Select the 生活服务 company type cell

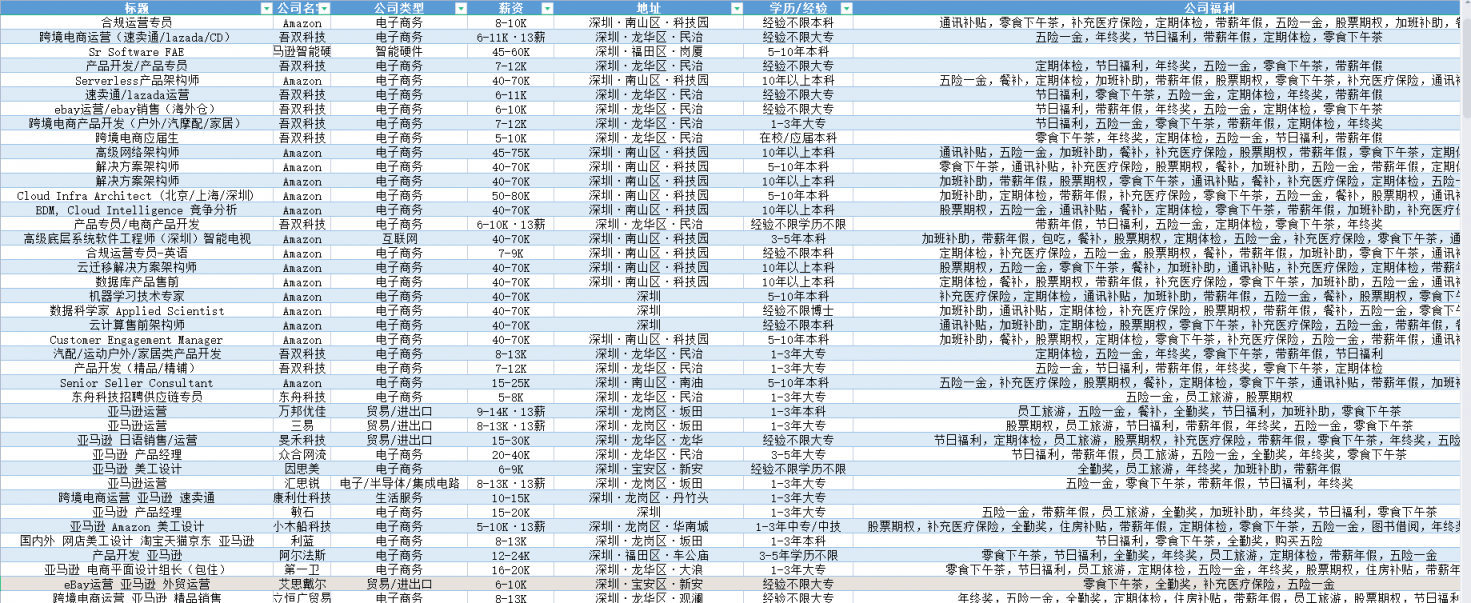(399, 498)
